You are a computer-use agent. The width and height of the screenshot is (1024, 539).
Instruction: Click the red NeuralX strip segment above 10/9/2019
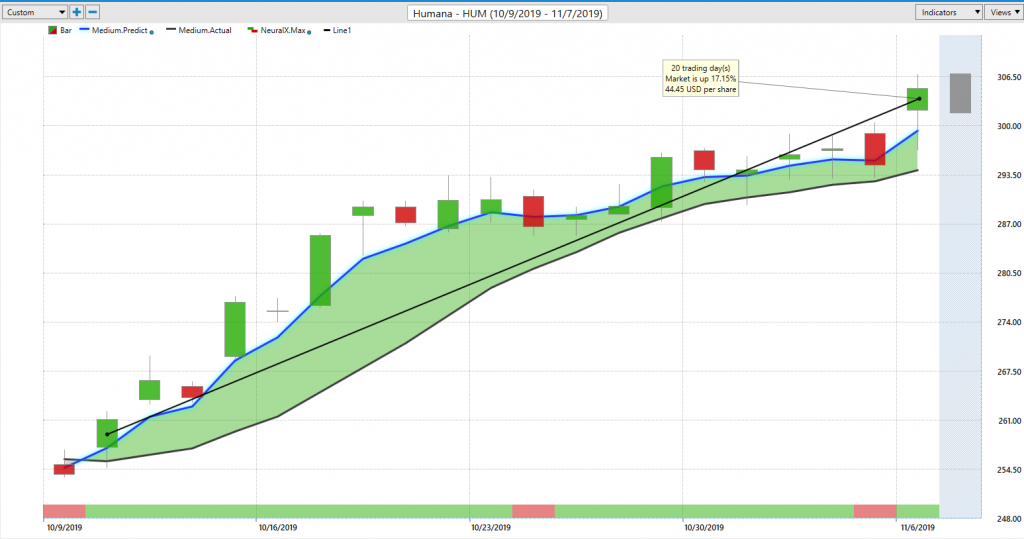click(x=64, y=511)
